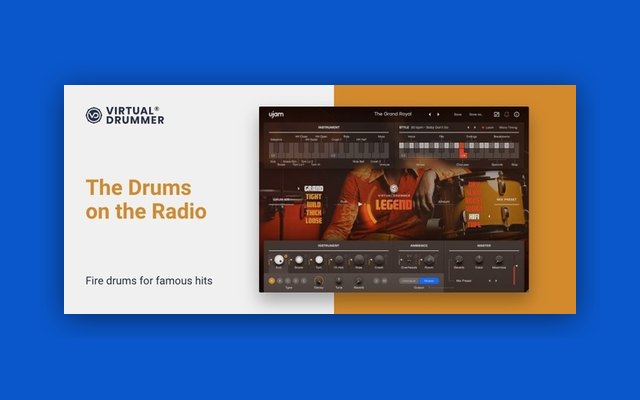Open the info icon in the header
This screenshot has width=640, height=400.
tap(516, 115)
